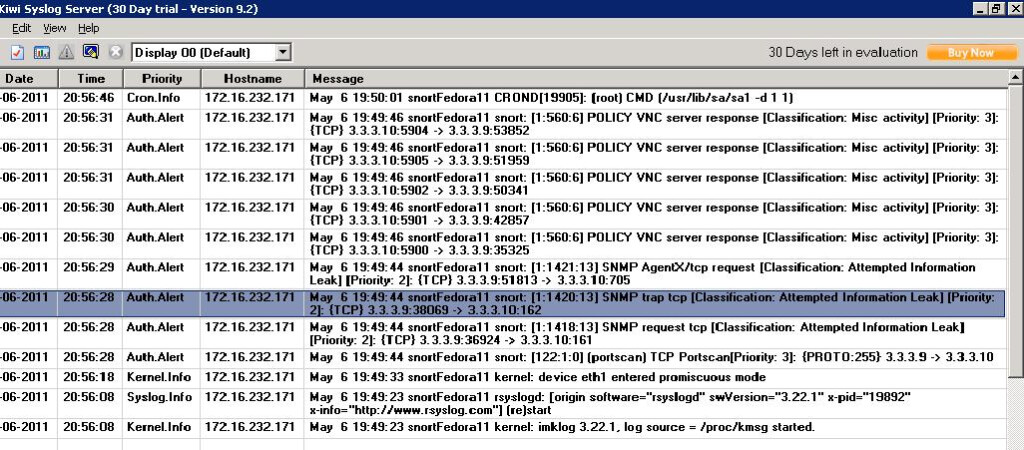
Task: Click VNC message with port 5905
Action: click(656, 154)
